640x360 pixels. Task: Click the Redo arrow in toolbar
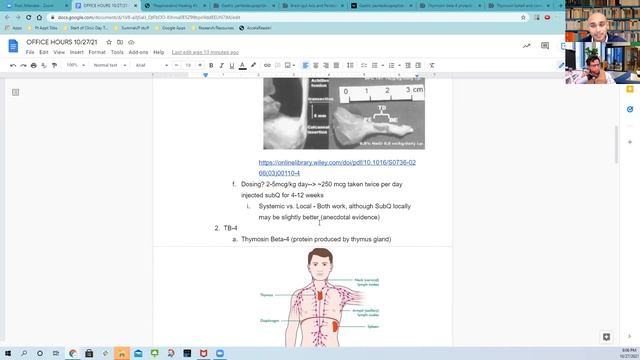pos(23,65)
